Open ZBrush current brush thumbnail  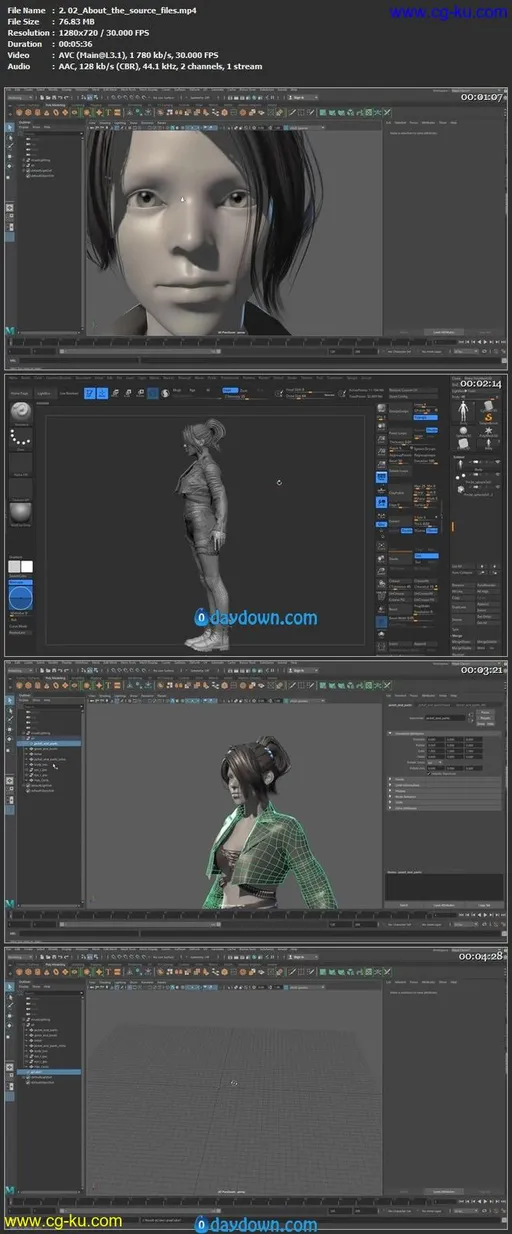(21, 410)
